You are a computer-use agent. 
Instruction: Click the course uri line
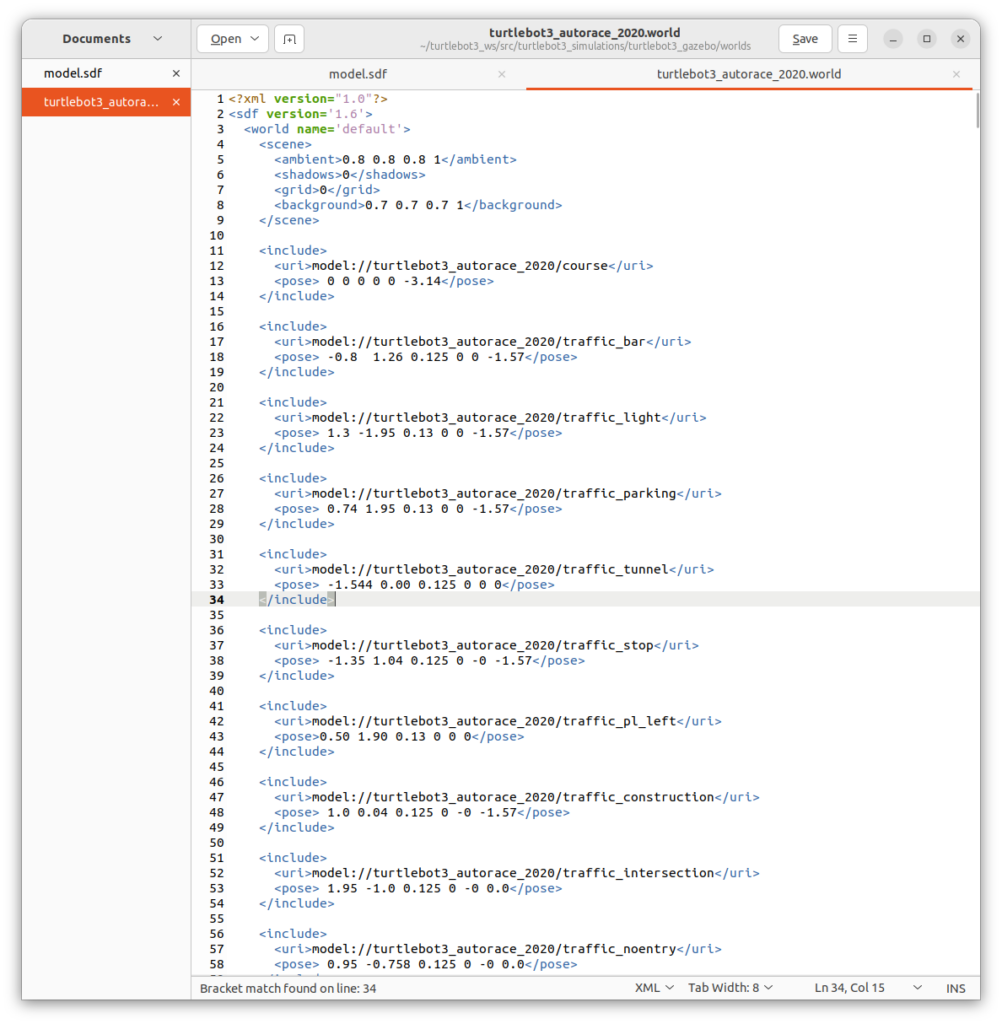point(463,266)
